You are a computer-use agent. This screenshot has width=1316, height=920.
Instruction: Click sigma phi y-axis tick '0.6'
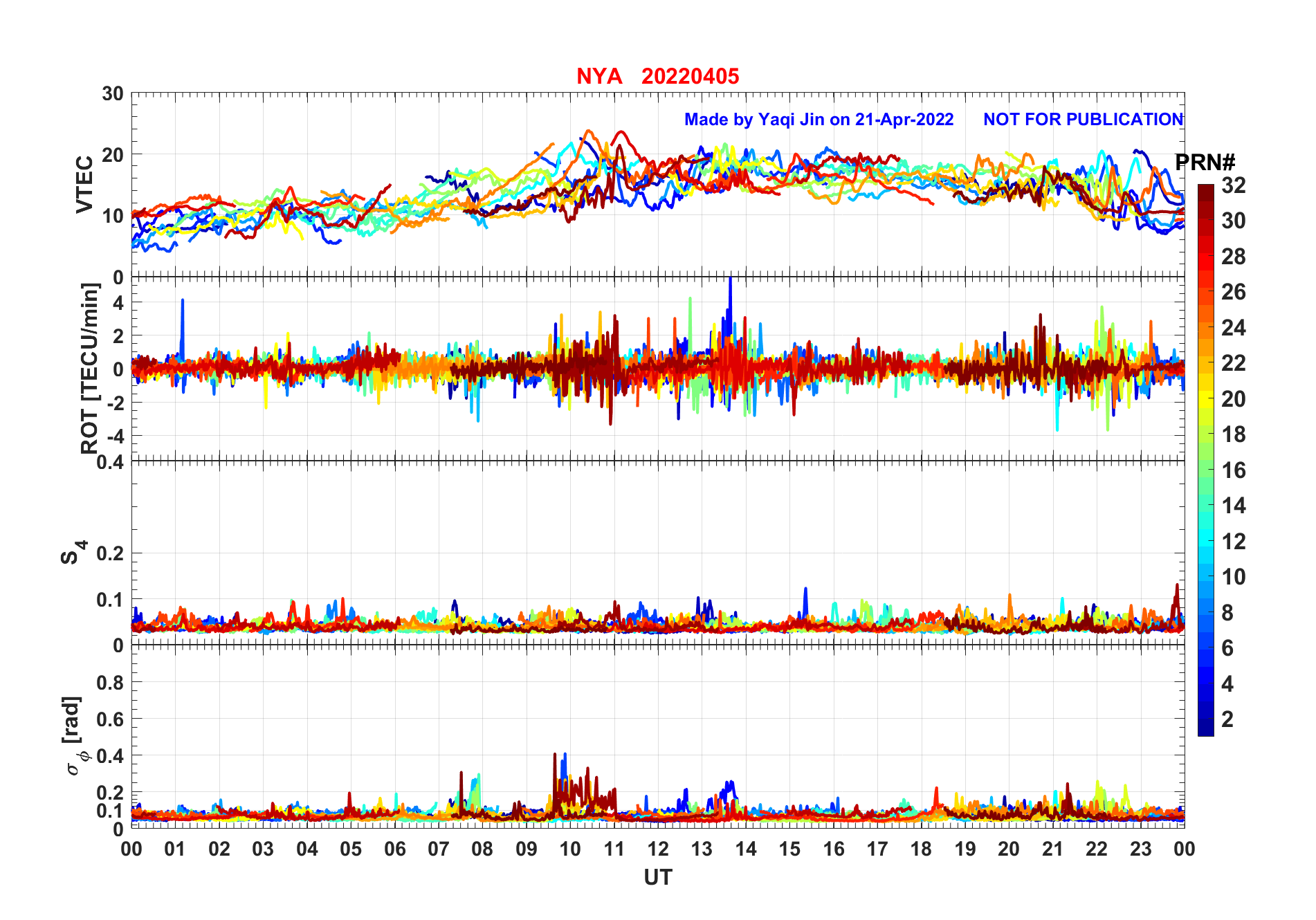point(111,719)
